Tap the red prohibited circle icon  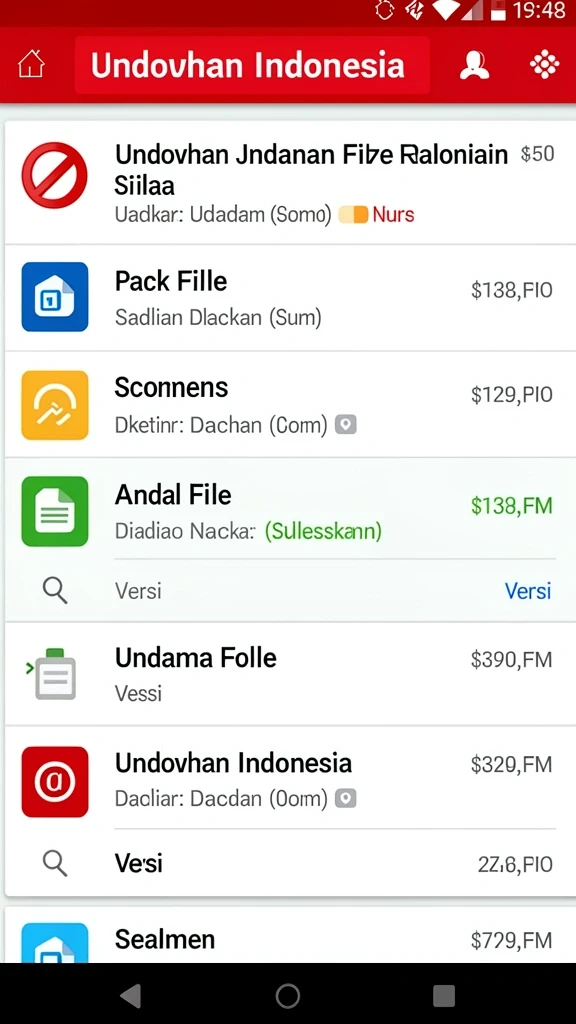click(54, 175)
